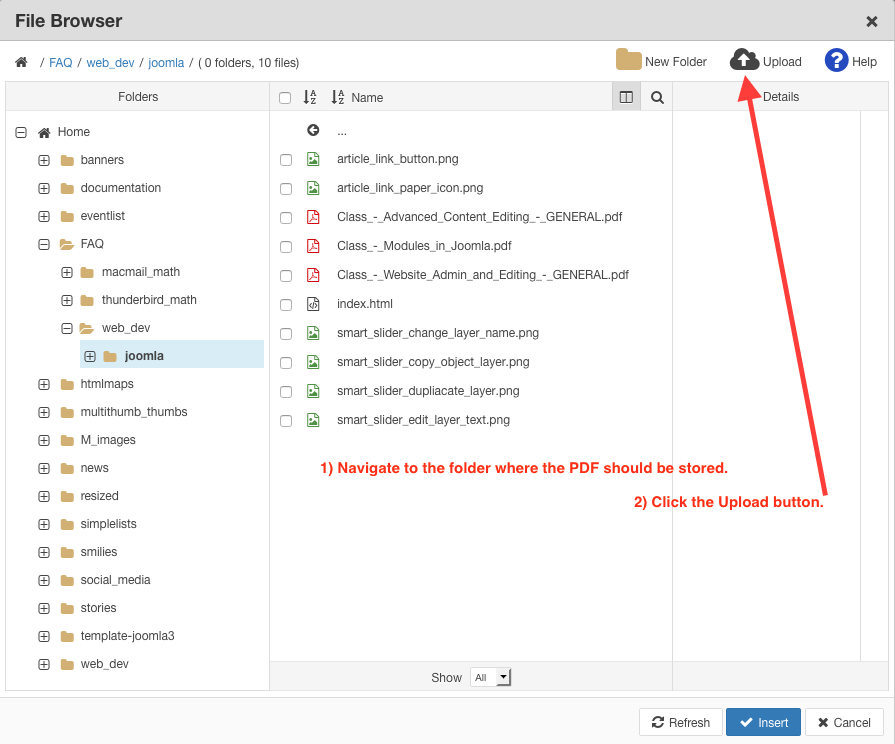Click the Home icon in folder tree
This screenshot has width=895, height=744.
click(x=44, y=132)
